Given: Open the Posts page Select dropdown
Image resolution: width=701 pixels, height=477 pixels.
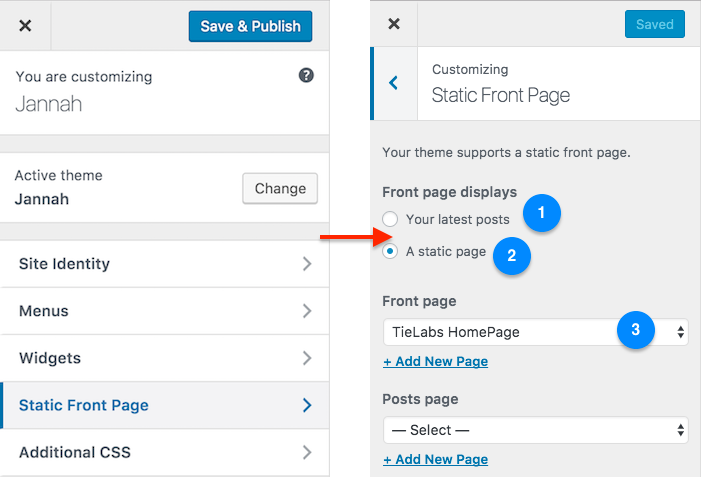Looking at the screenshot, I should [536, 430].
